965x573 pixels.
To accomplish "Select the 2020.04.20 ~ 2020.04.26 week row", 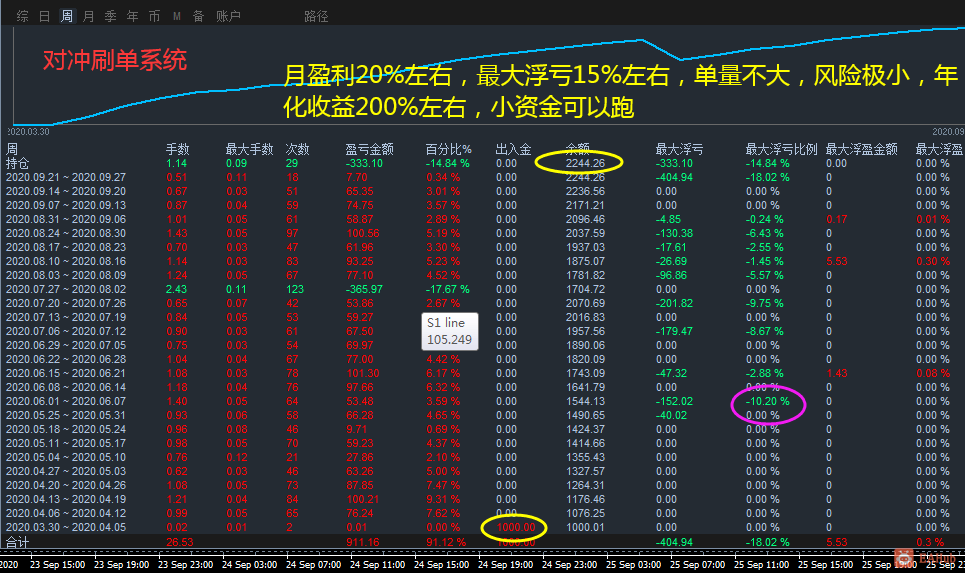I will point(66,485).
